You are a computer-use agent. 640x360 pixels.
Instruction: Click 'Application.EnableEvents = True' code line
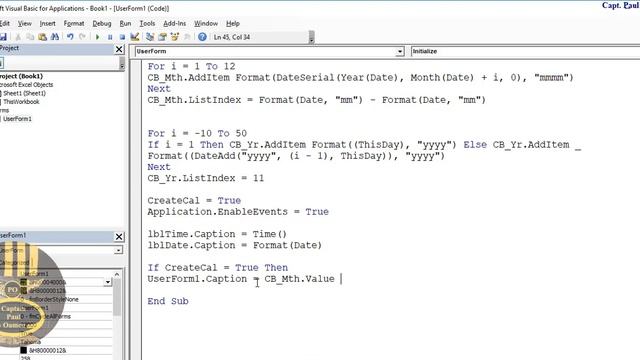[x=238, y=212]
